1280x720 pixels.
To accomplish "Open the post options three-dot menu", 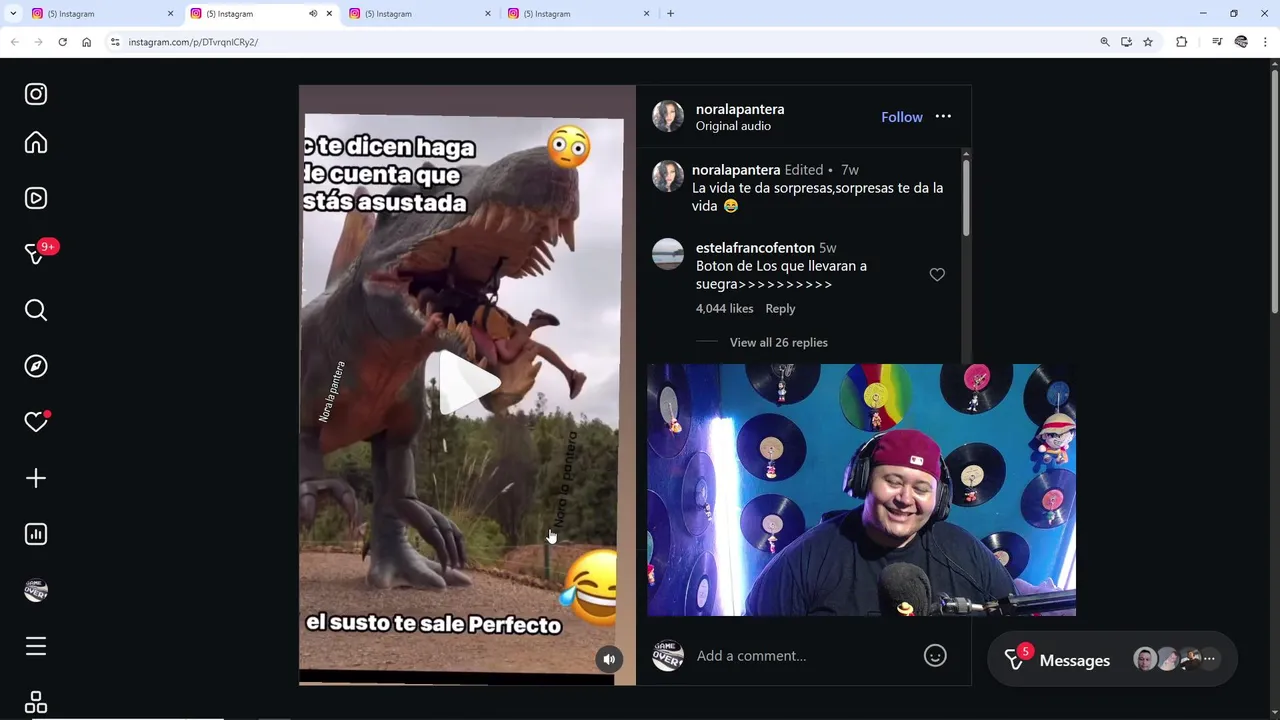I will click(943, 117).
